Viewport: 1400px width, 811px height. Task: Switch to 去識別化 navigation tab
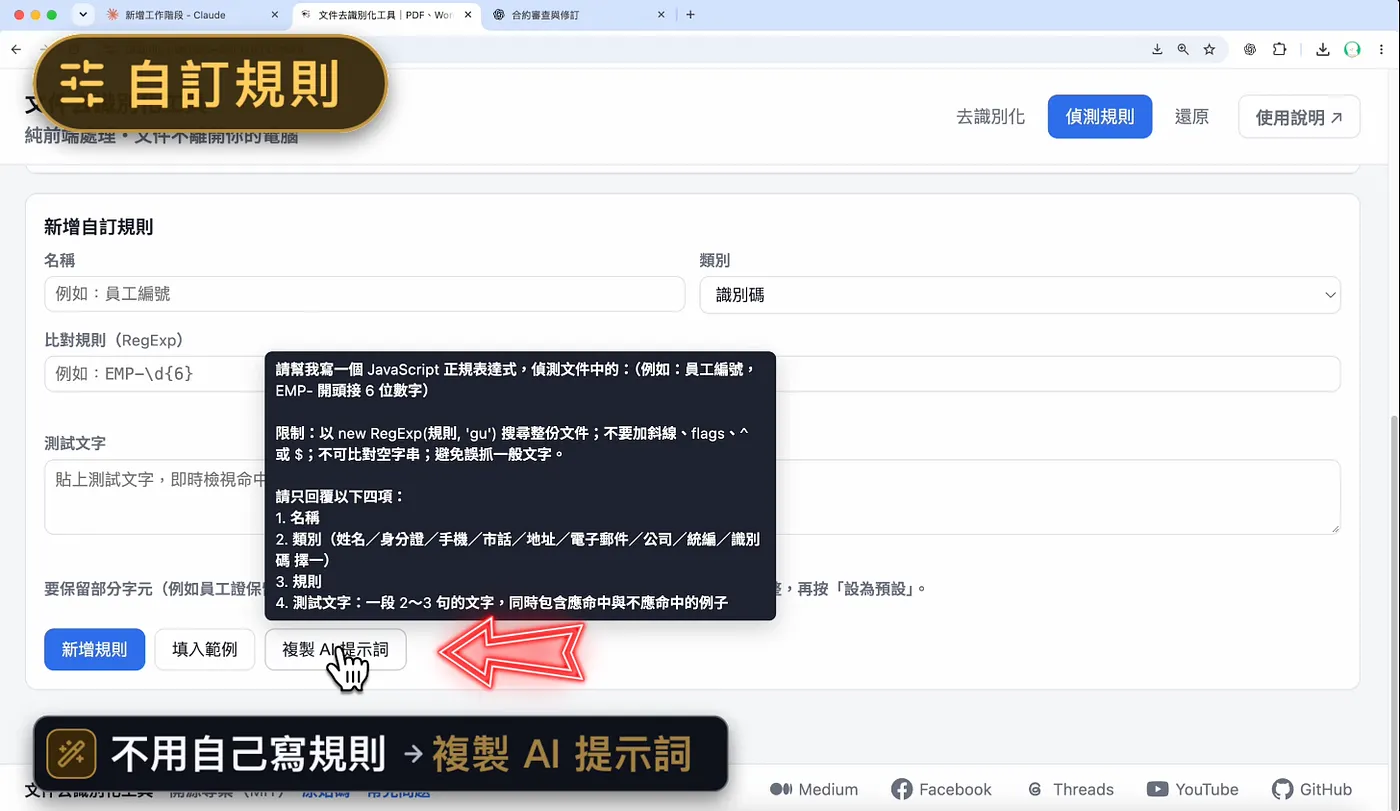point(990,117)
